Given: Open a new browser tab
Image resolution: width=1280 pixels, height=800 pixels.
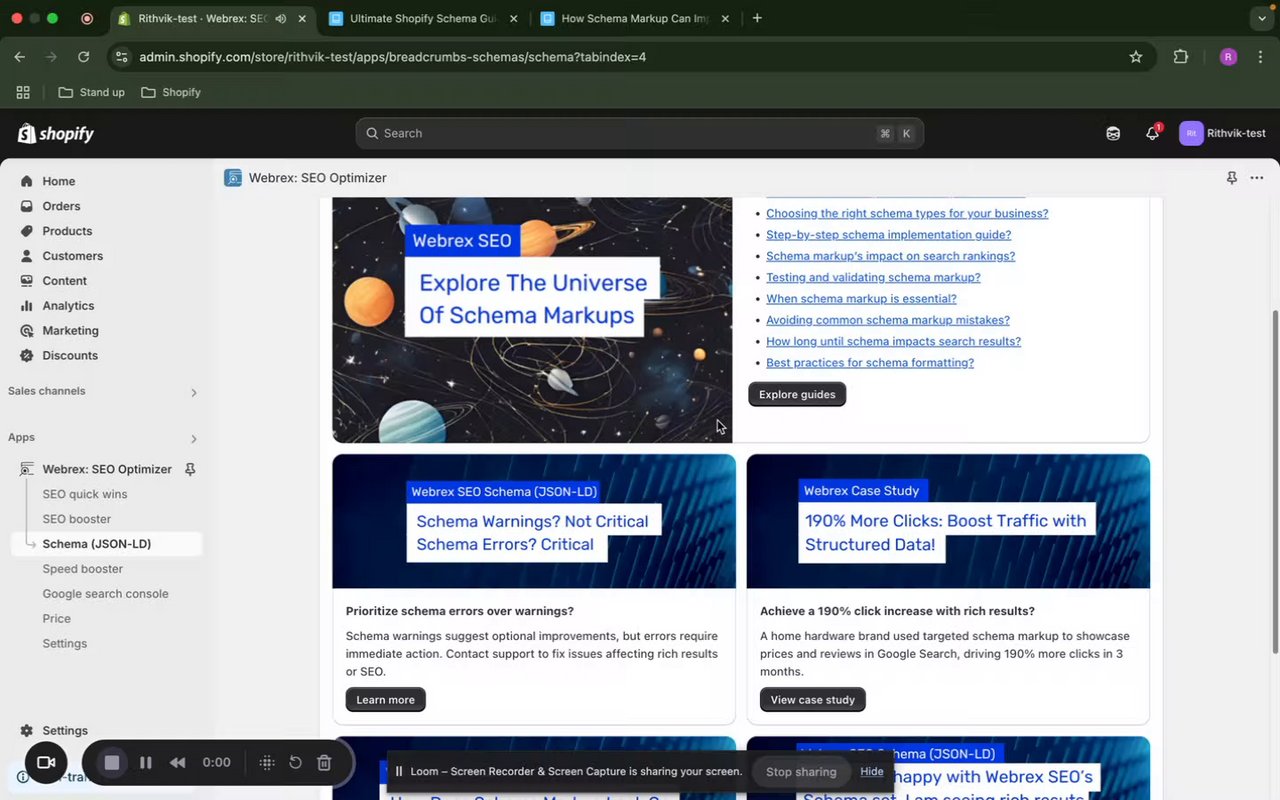Looking at the screenshot, I should 757,18.
